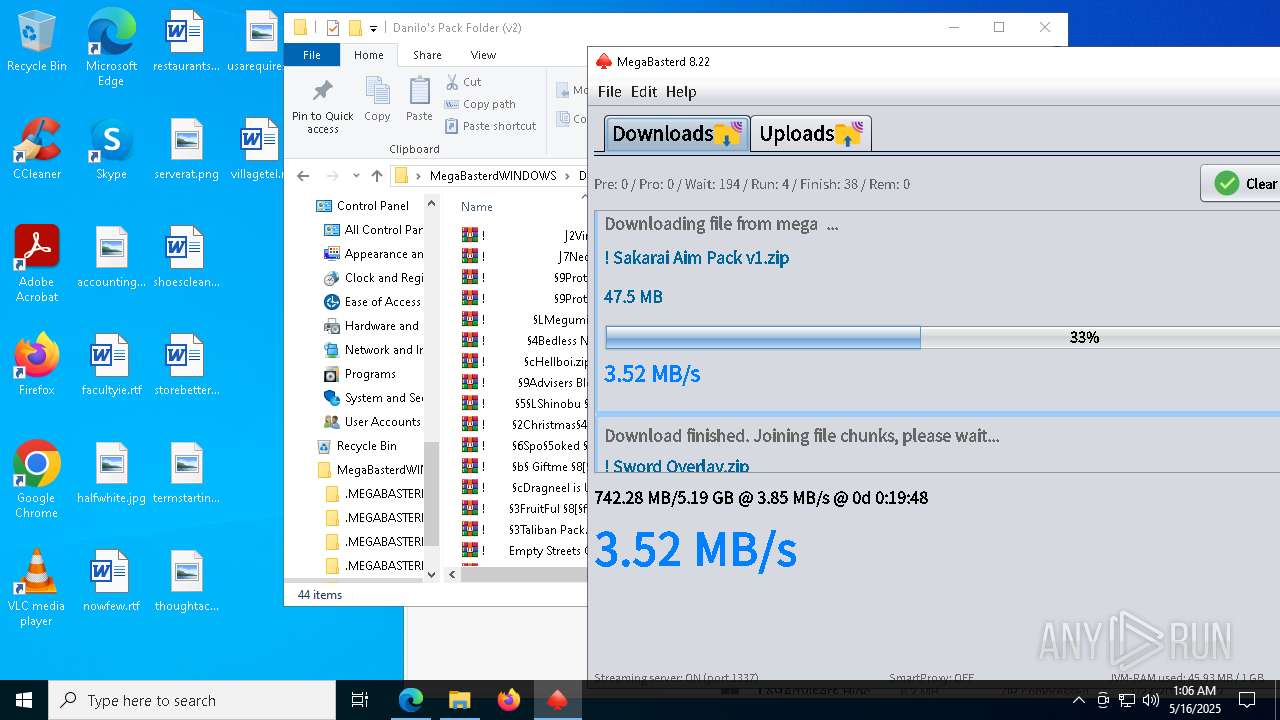Viewport: 1280px width, 720px height.
Task: Go up one folder level in Explorer
Action: 377,176
